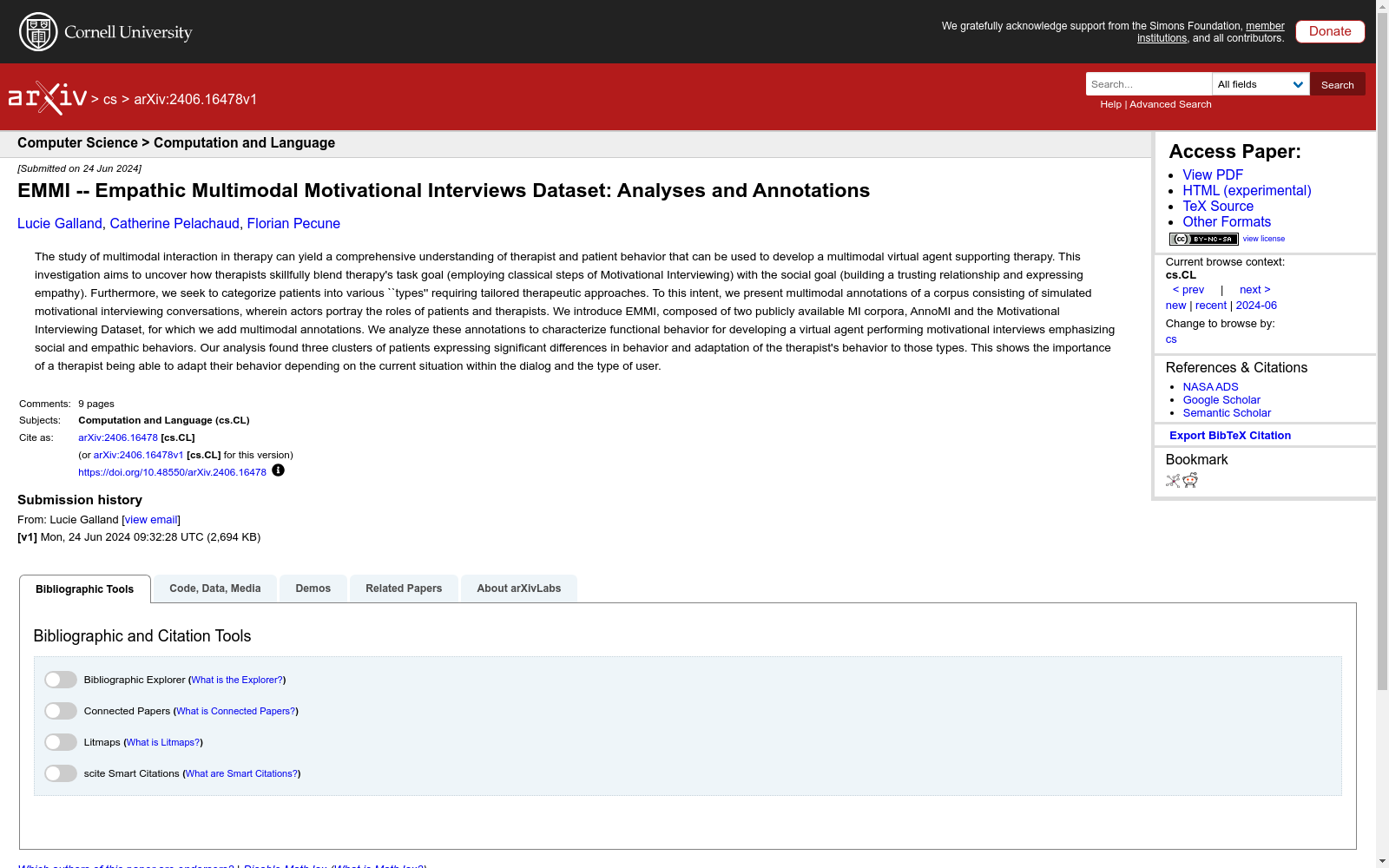The image size is (1389, 868).
Task: Click the DOI info icon
Action: 278,470
